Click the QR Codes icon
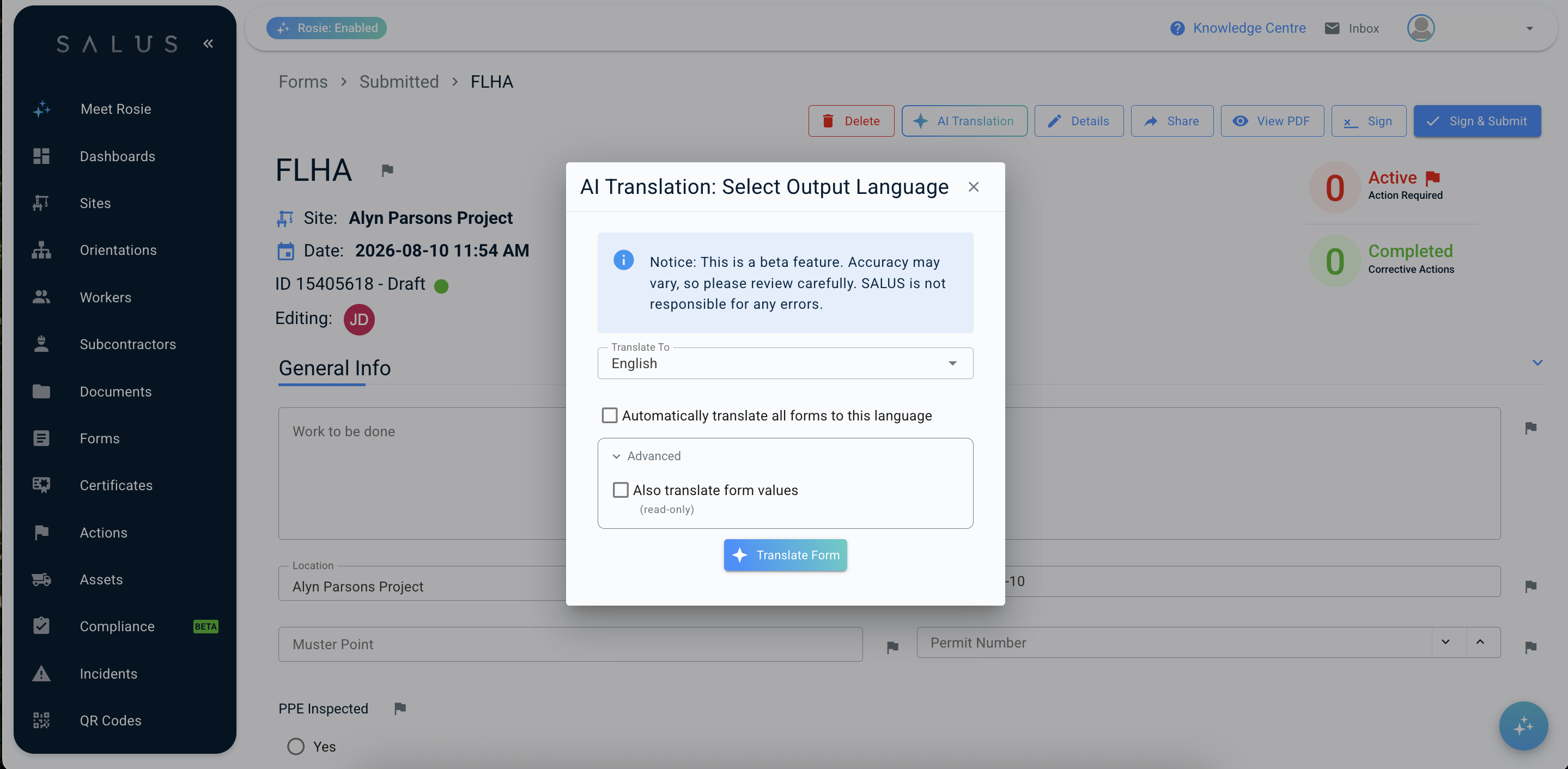The height and width of the screenshot is (769, 1568). click(41, 721)
